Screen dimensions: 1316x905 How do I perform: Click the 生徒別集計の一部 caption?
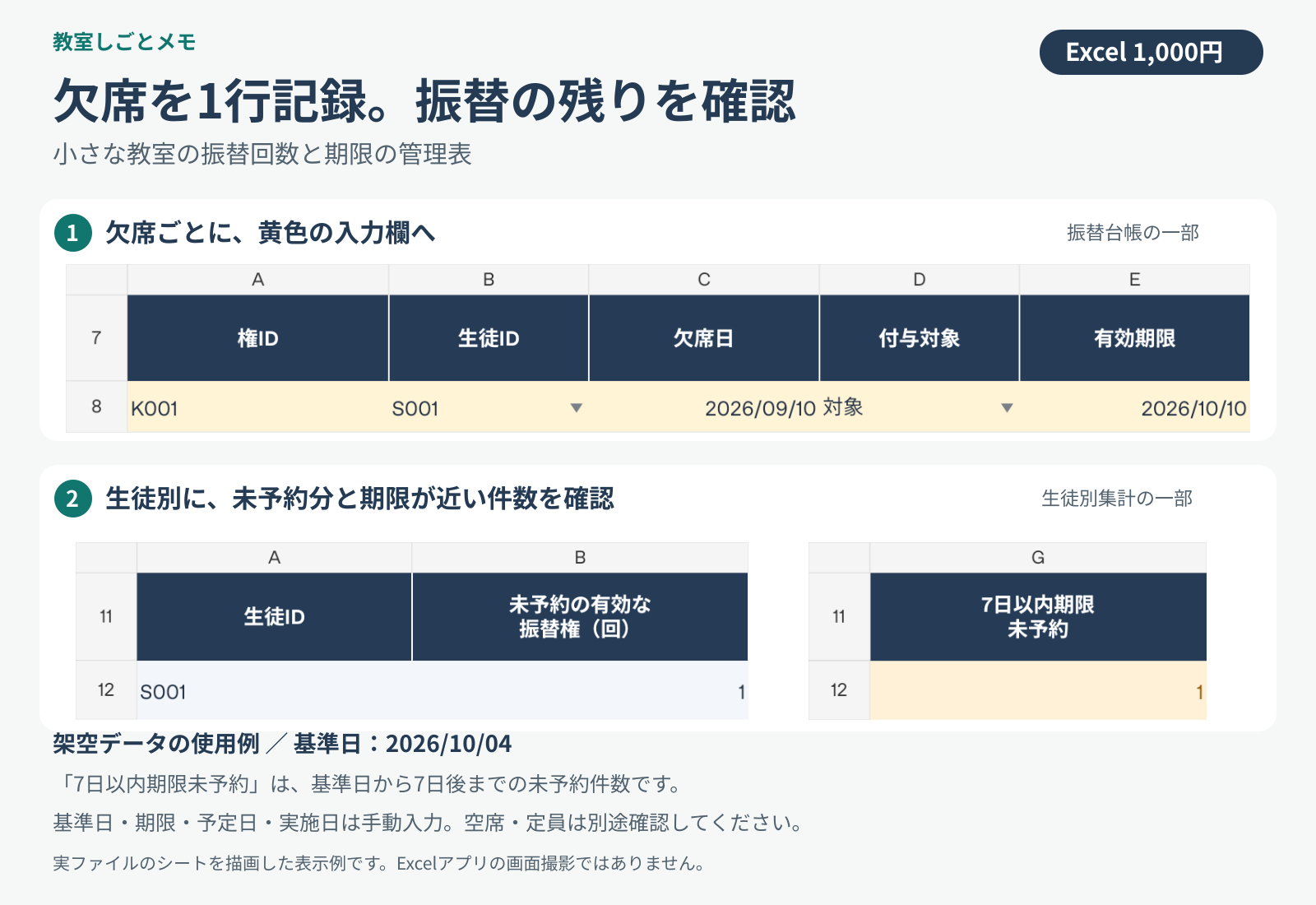(x=1117, y=499)
